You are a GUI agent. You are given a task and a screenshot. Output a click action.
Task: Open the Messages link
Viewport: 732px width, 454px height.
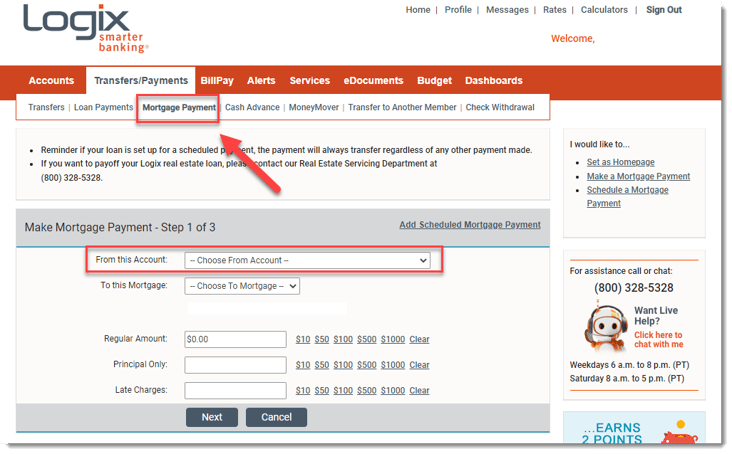507,10
